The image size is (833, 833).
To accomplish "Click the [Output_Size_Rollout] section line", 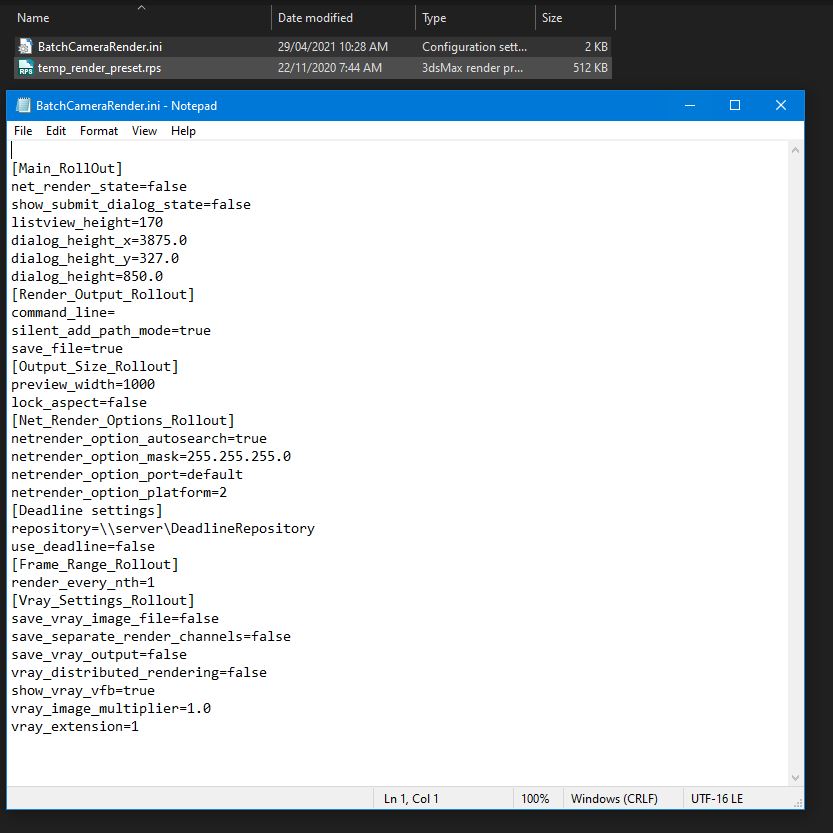I will click(x=95, y=367).
